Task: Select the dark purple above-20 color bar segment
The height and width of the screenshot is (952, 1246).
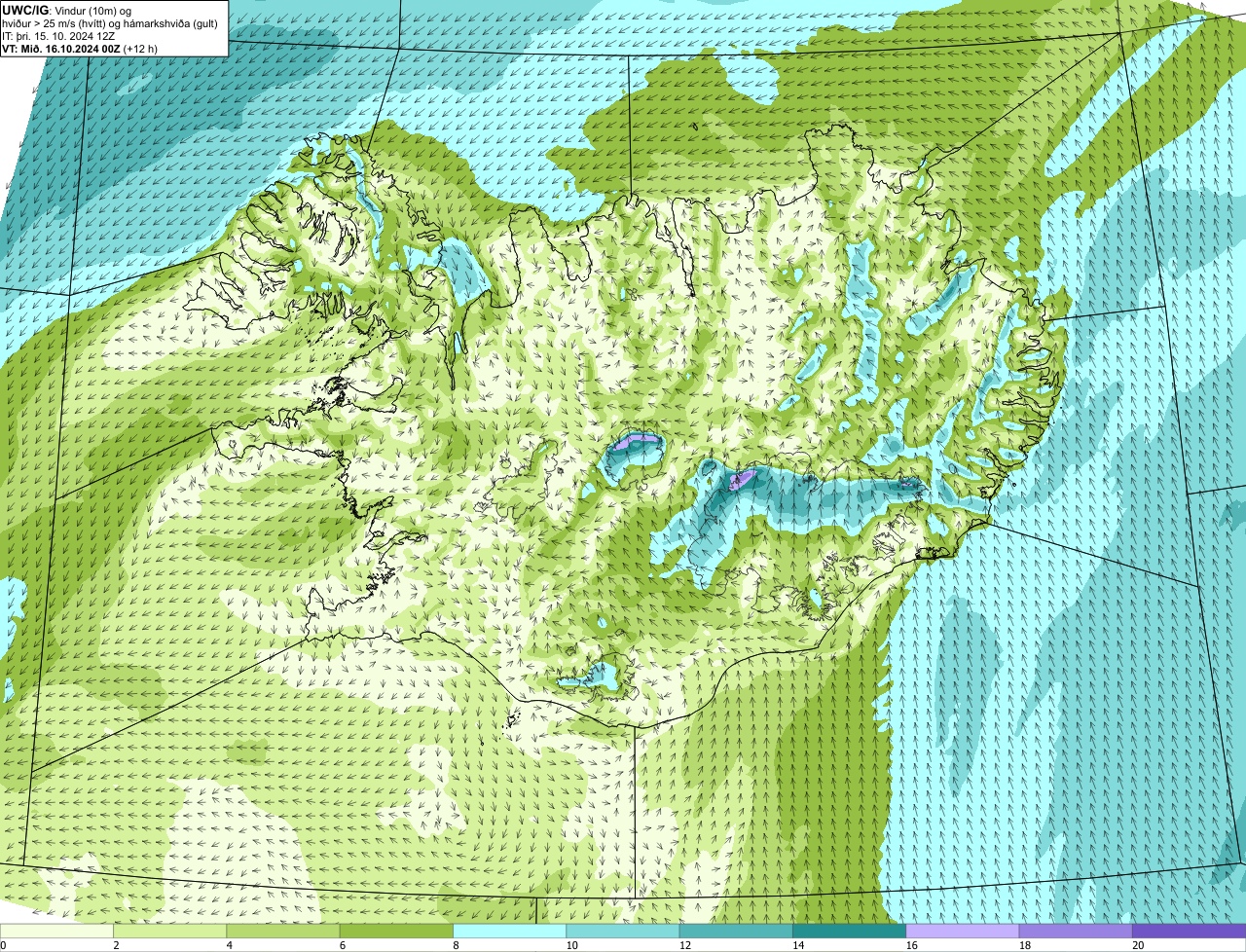Action: 1189,931
